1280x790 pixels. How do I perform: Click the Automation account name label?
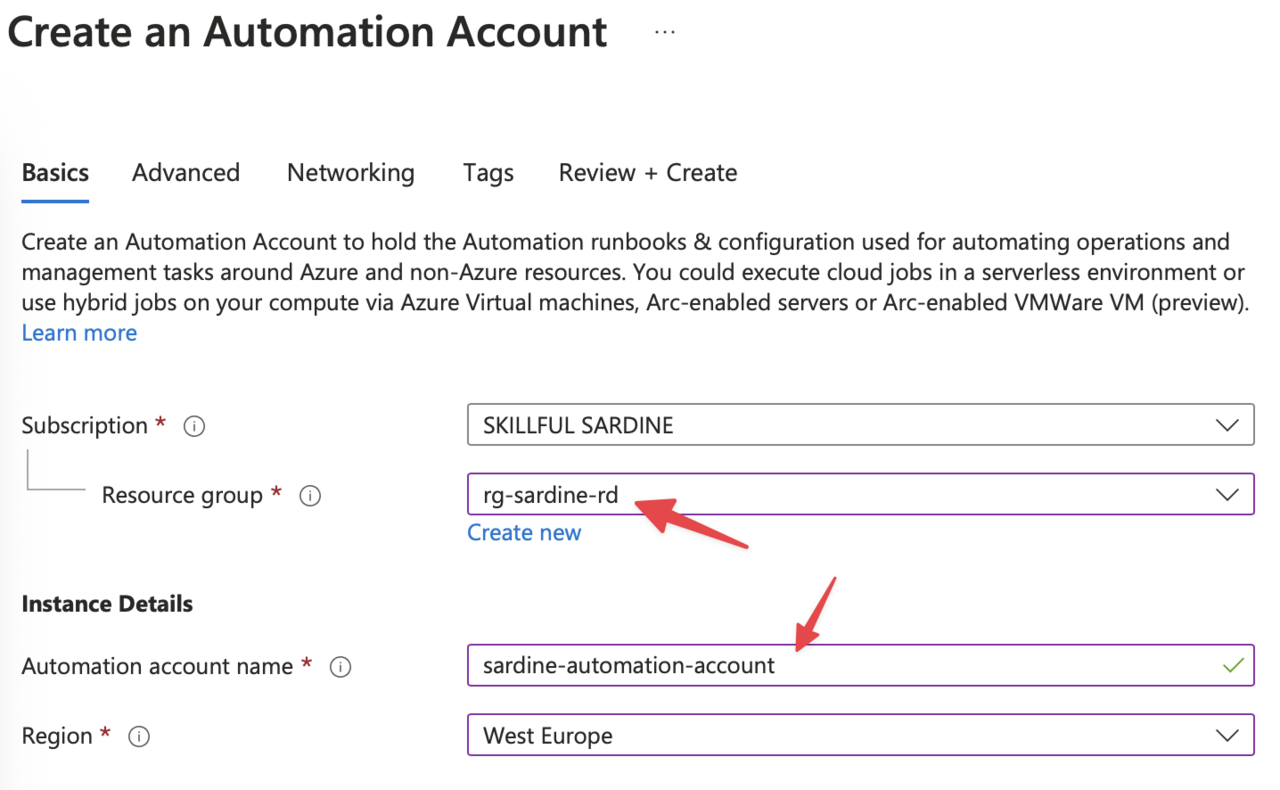click(158, 666)
